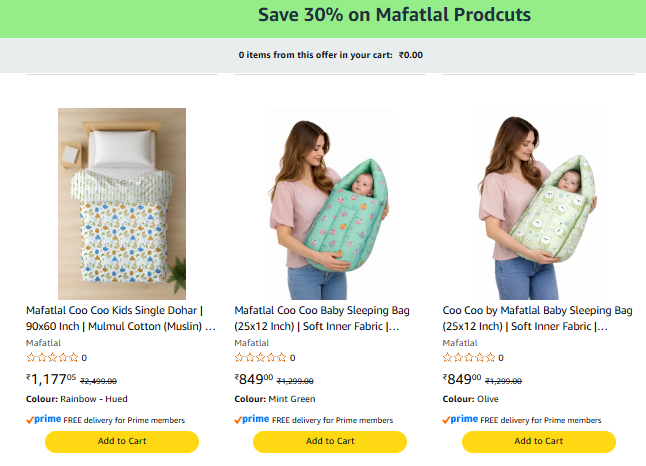Add the Mint Green sleeping bag to cart
The image size is (646, 466).
click(330, 441)
